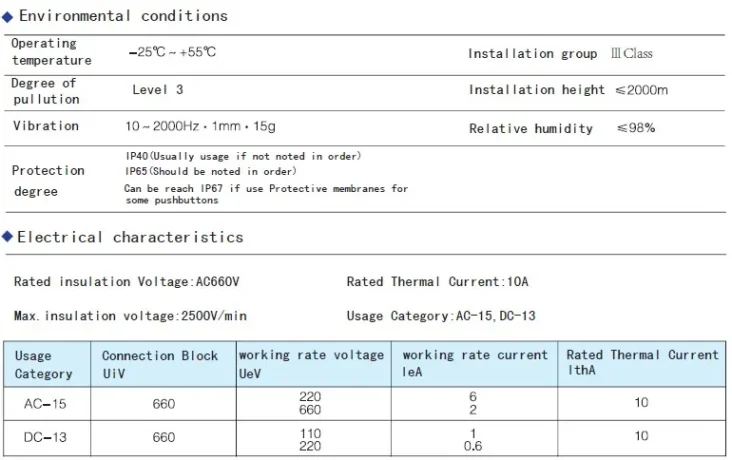Select the Installation group III Class text

pyautogui.click(x=560, y=54)
